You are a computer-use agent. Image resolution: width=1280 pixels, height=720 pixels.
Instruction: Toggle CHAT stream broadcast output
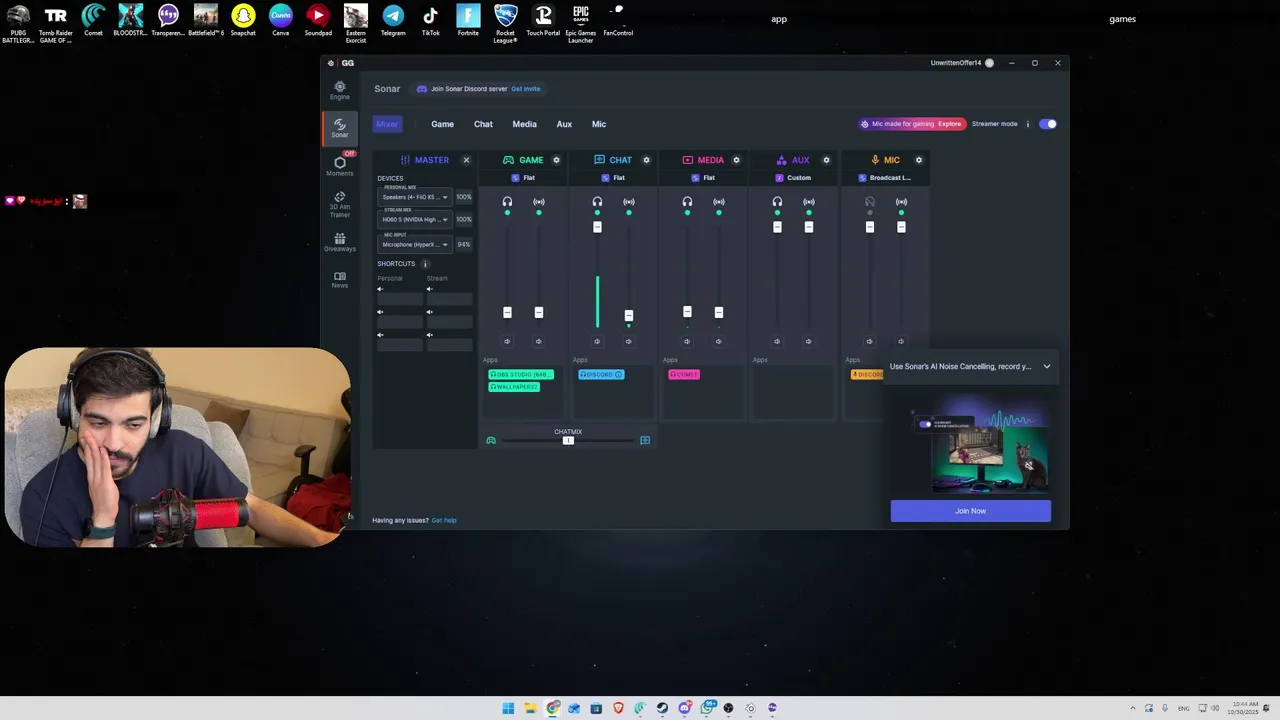click(x=628, y=202)
